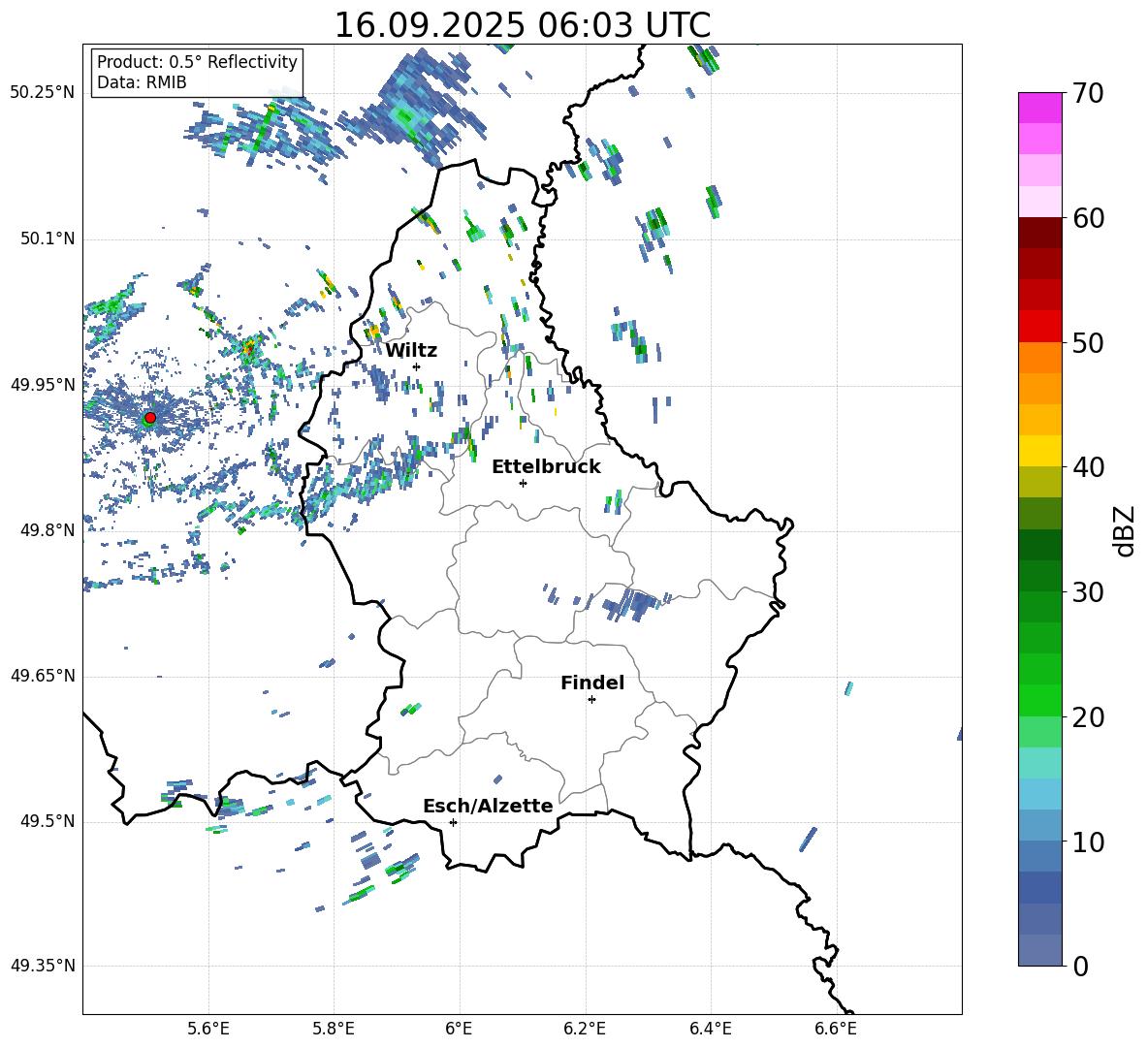Select the Wiltz city label
The image size is (1148, 1048).
point(411,351)
